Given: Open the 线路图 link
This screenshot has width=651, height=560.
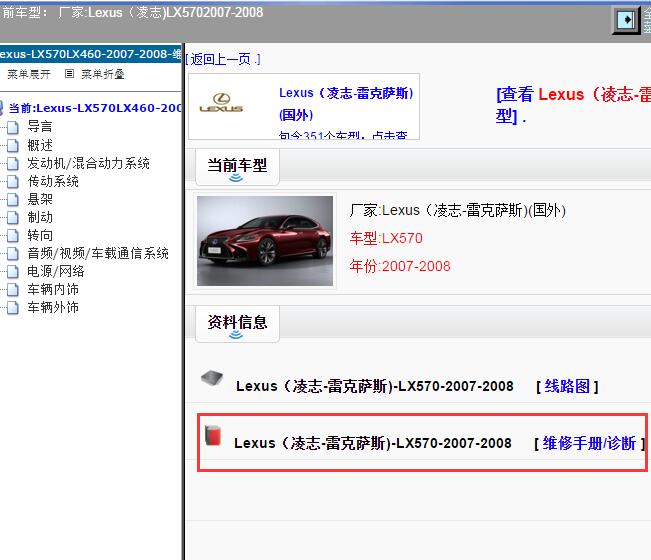Looking at the screenshot, I should tap(567, 386).
